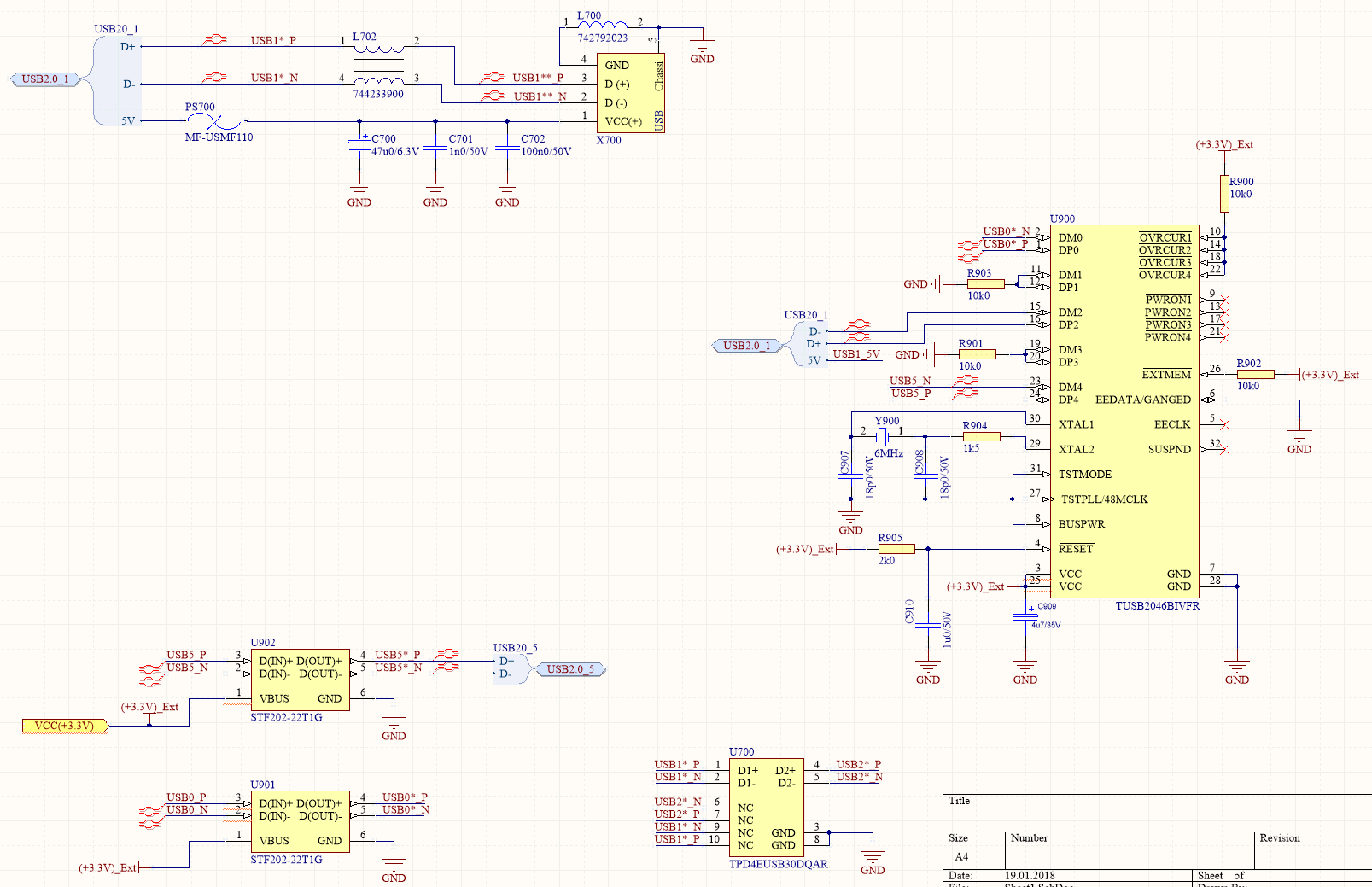This screenshot has width=1372, height=887.
Task: Select the USB5*_N net label
Action: (x=399, y=668)
